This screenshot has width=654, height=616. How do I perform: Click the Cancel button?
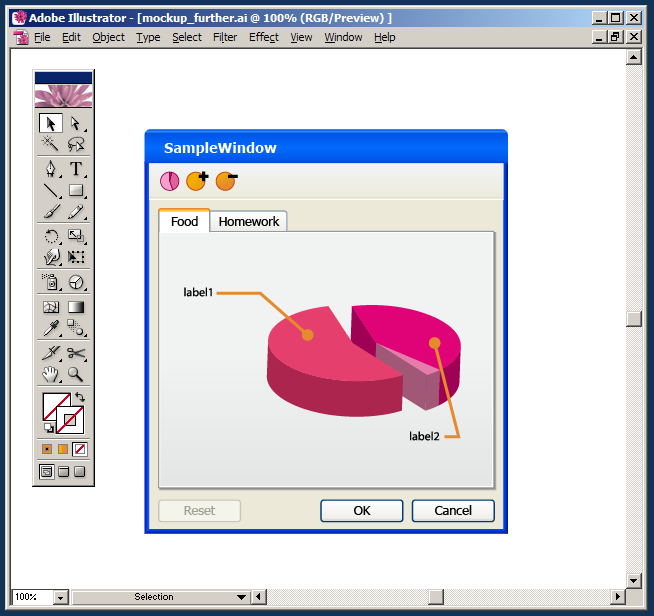pos(453,511)
